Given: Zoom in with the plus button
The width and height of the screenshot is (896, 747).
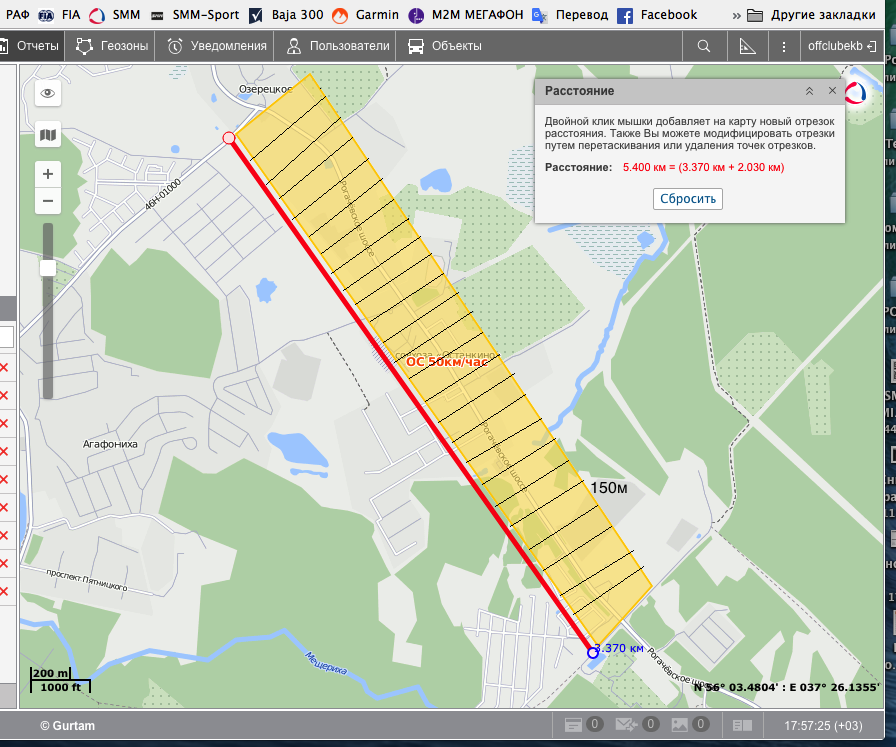Looking at the screenshot, I should 47,173.
